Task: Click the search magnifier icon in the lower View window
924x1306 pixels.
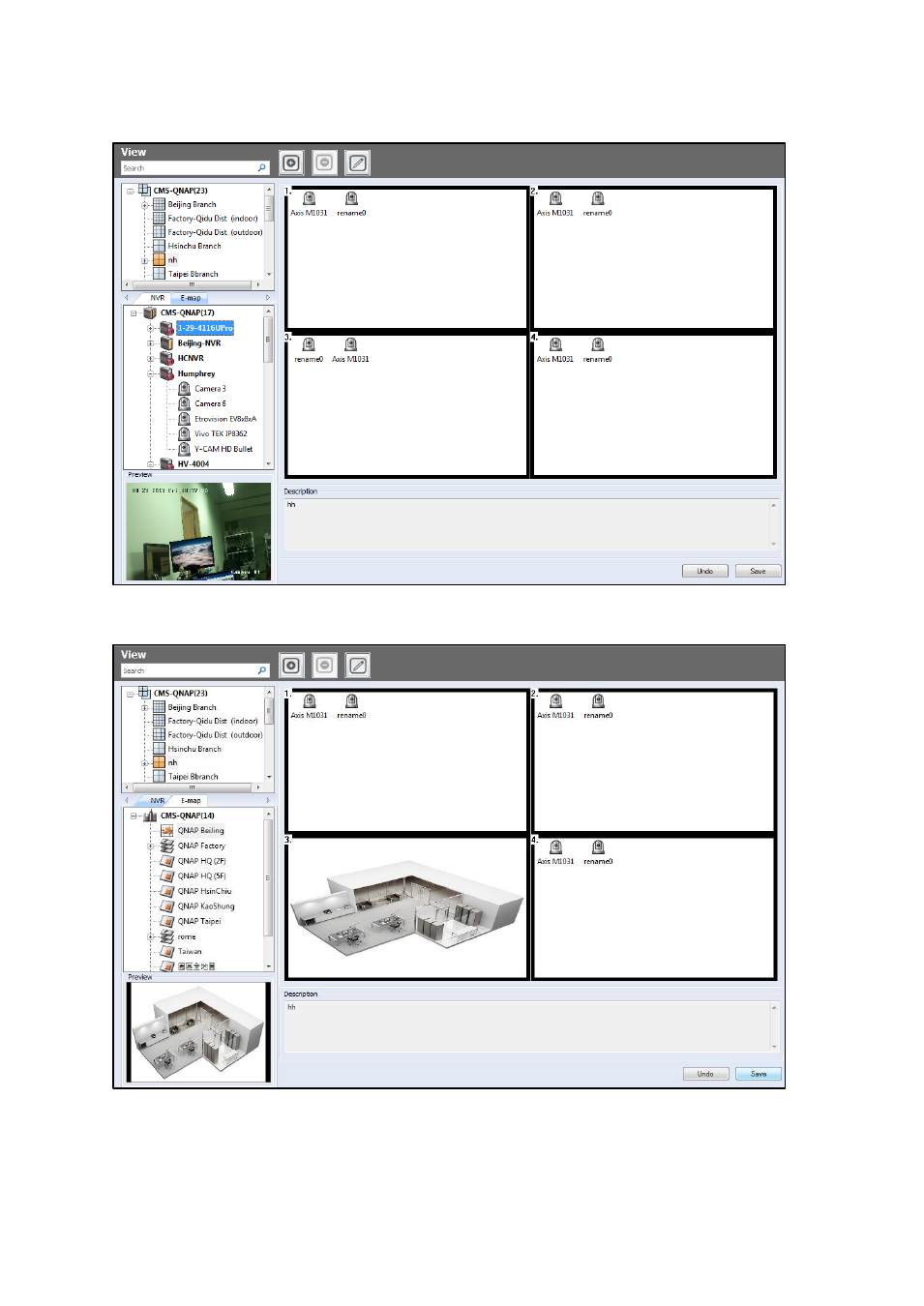Action: tap(261, 670)
